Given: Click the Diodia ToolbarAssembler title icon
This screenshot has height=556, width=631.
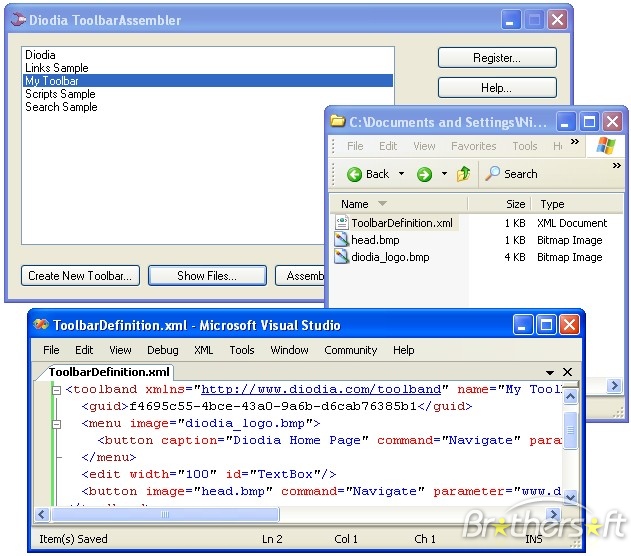Looking at the screenshot, I should pyautogui.click(x=19, y=20).
